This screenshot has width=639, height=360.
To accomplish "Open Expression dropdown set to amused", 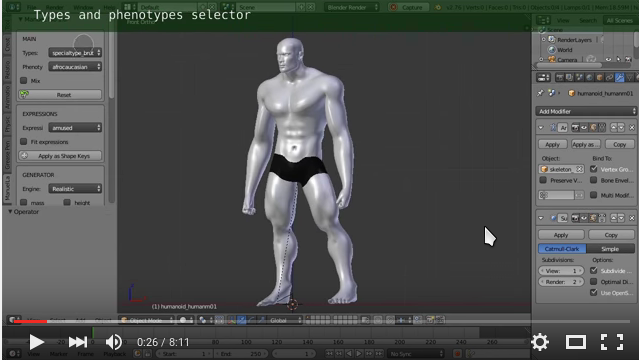I will pos(75,128).
